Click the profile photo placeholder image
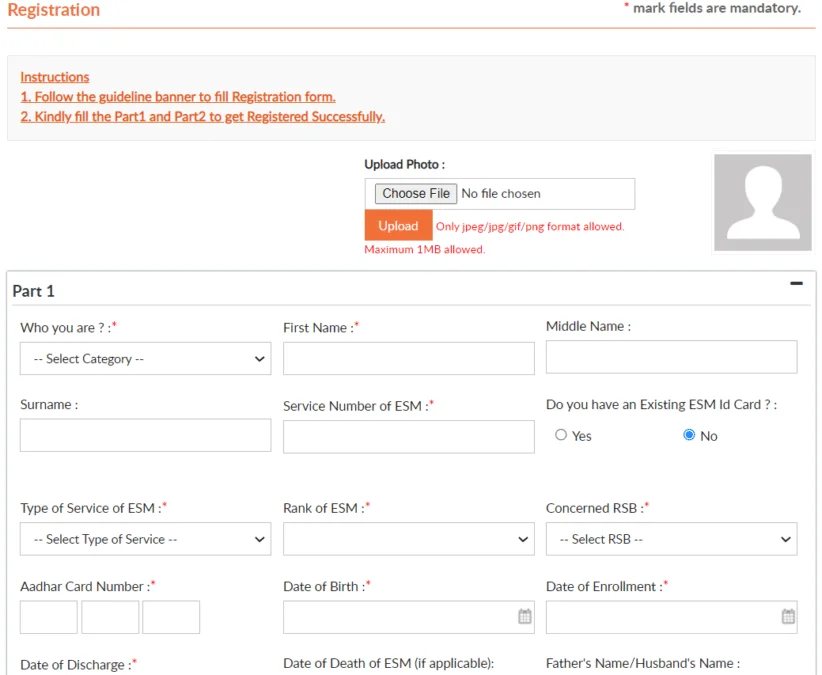This screenshot has height=675, width=822. pyautogui.click(x=763, y=202)
